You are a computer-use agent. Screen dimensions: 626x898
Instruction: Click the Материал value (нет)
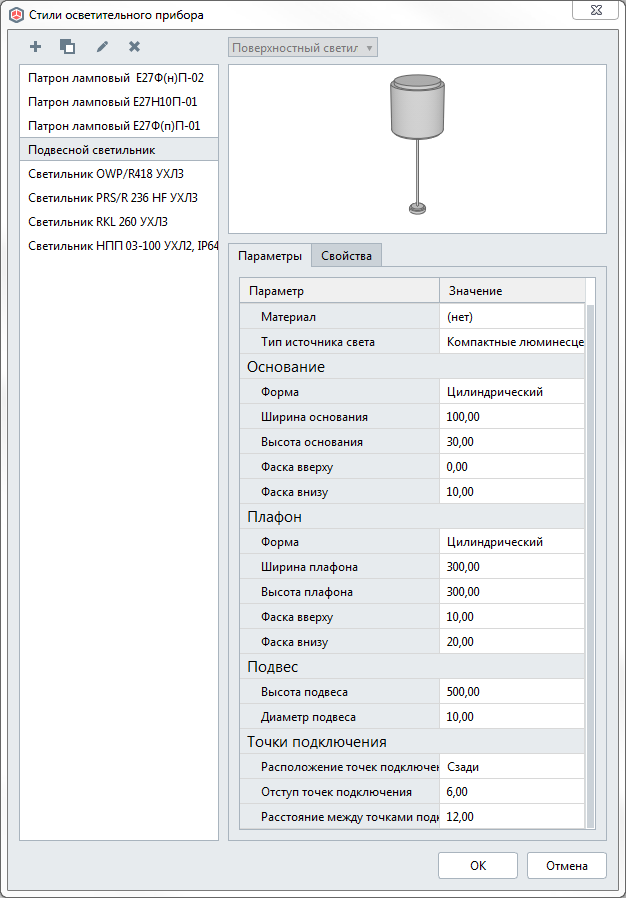coord(512,317)
